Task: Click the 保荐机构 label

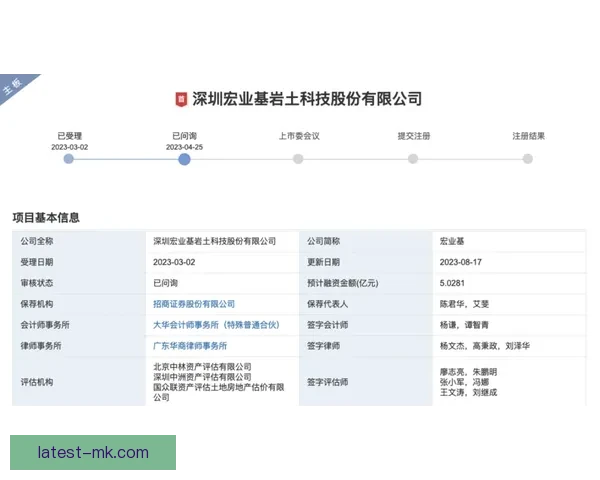Action: (37, 304)
